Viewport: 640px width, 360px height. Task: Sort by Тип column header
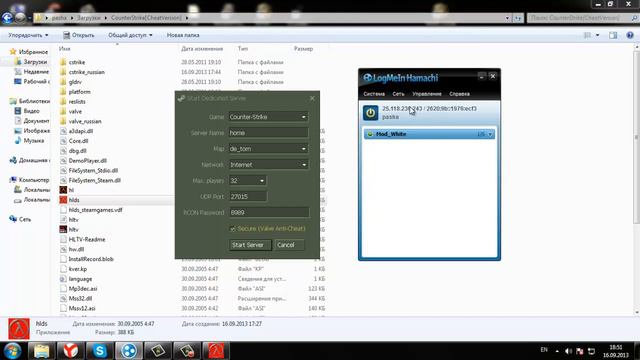tap(243, 49)
